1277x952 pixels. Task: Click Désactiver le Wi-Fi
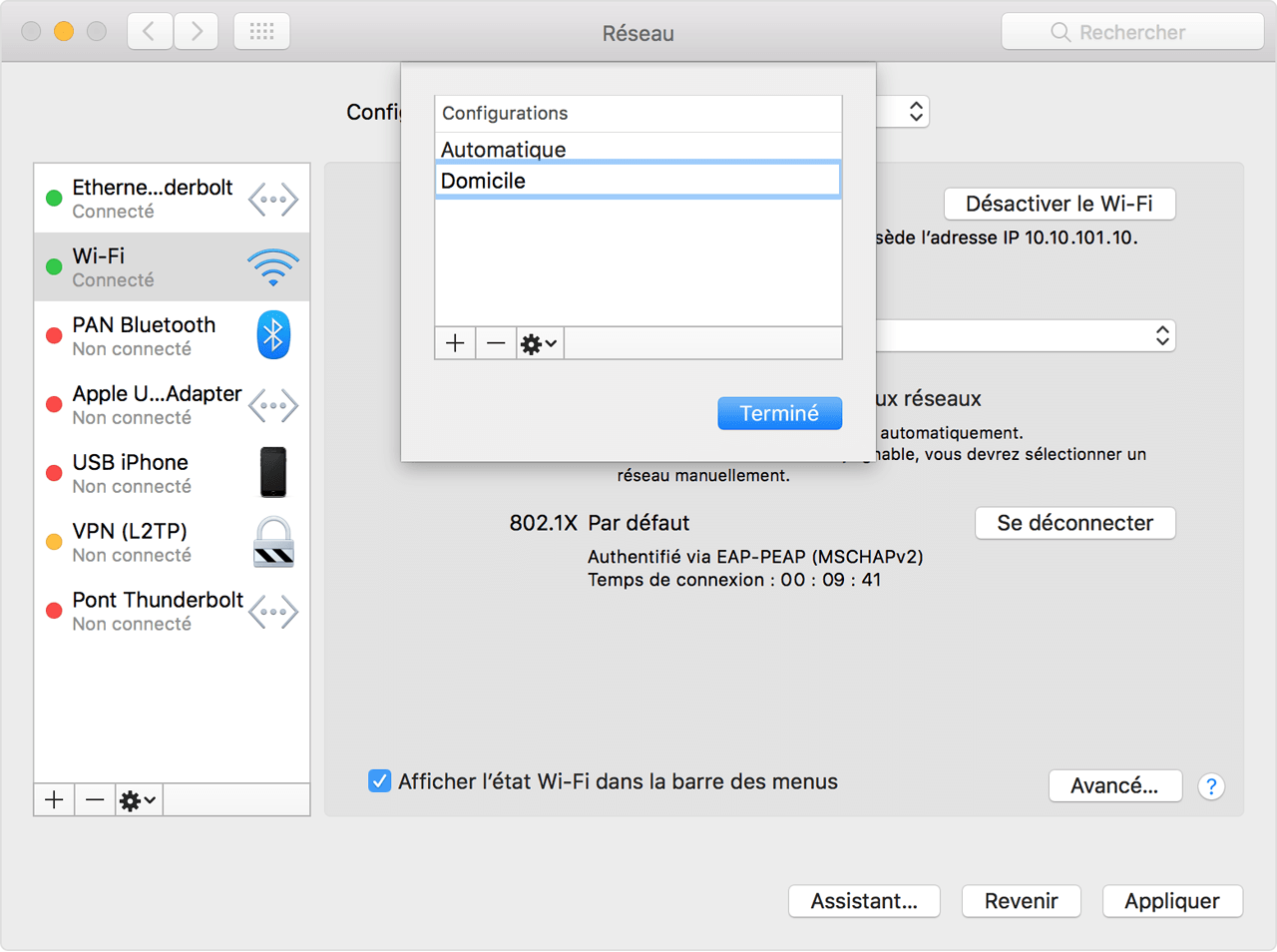(x=1060, y=204)
